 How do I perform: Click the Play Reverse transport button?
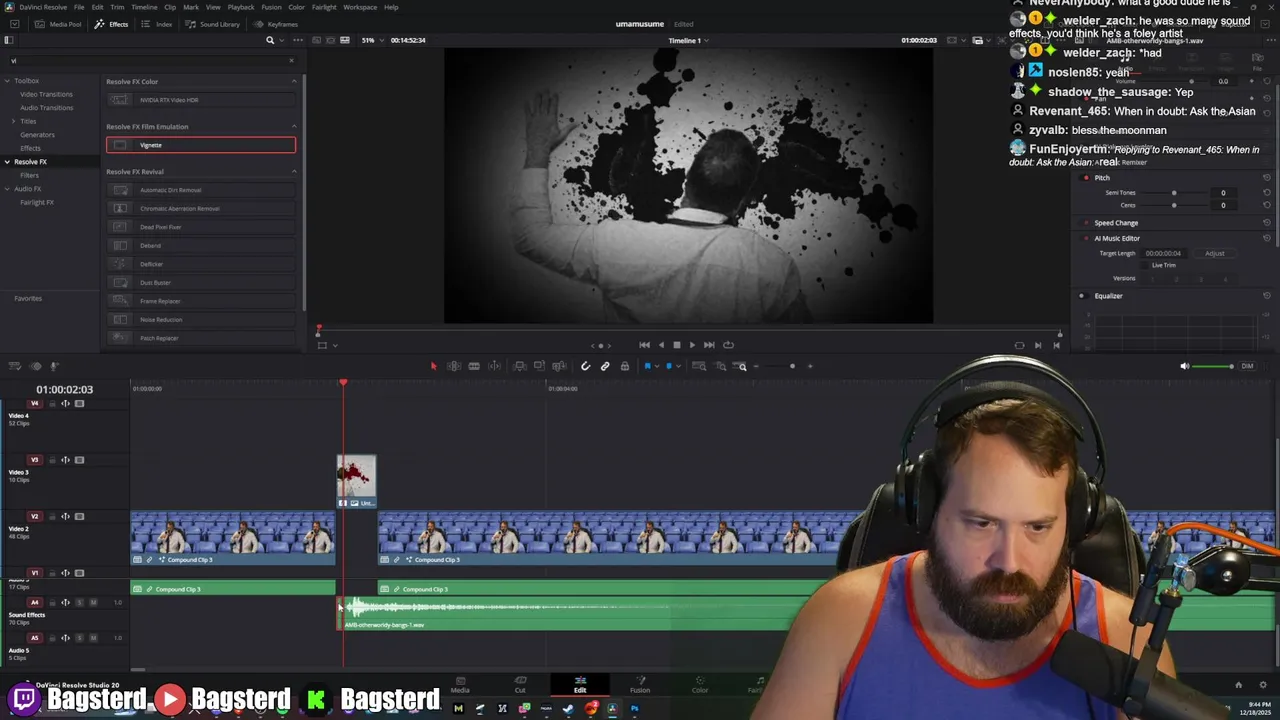660,345
